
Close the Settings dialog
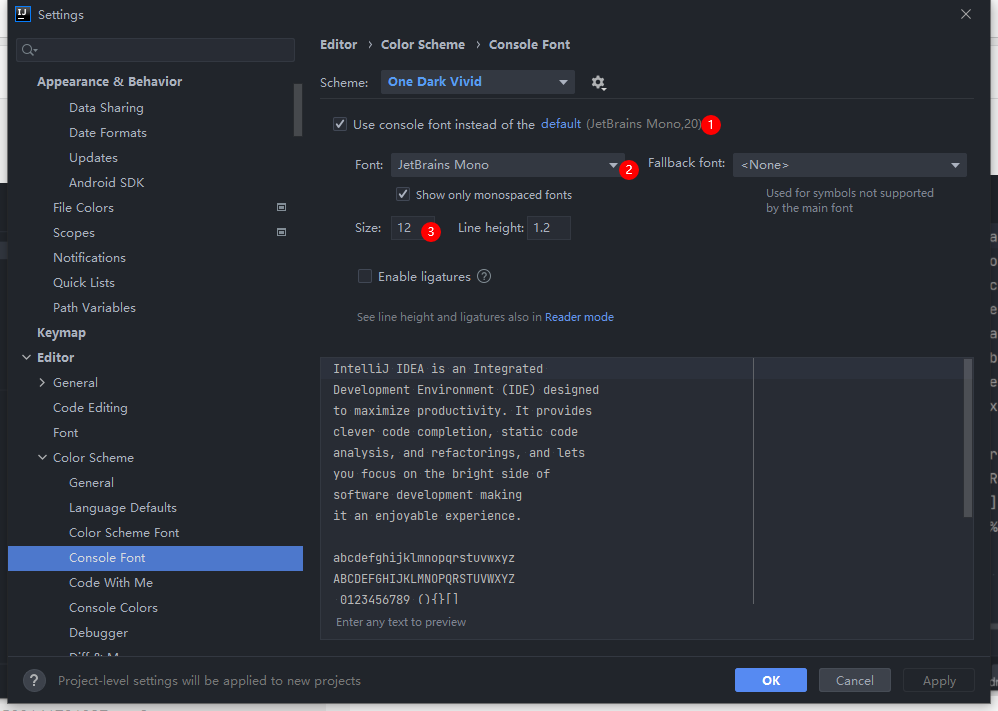[x=966, y=14]
